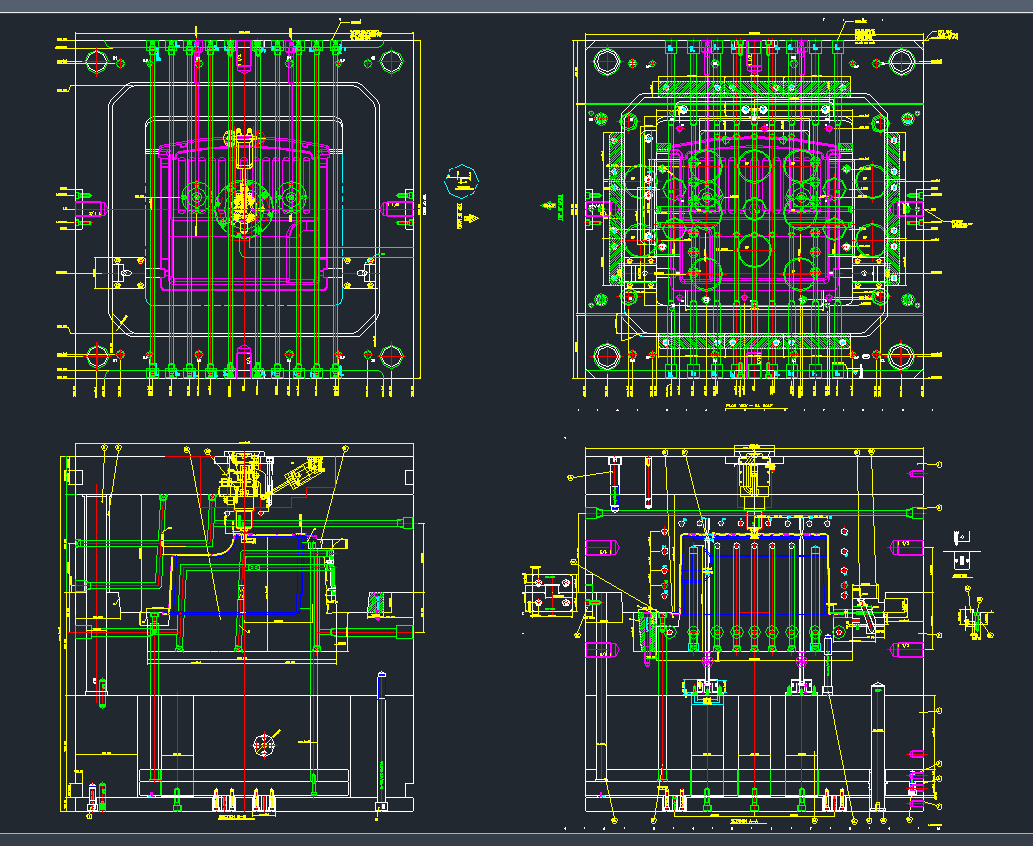This screenshot has height=846, width=1033.
Task: Select the bottom-right leader pin circle in plan view
Action: 901,356
